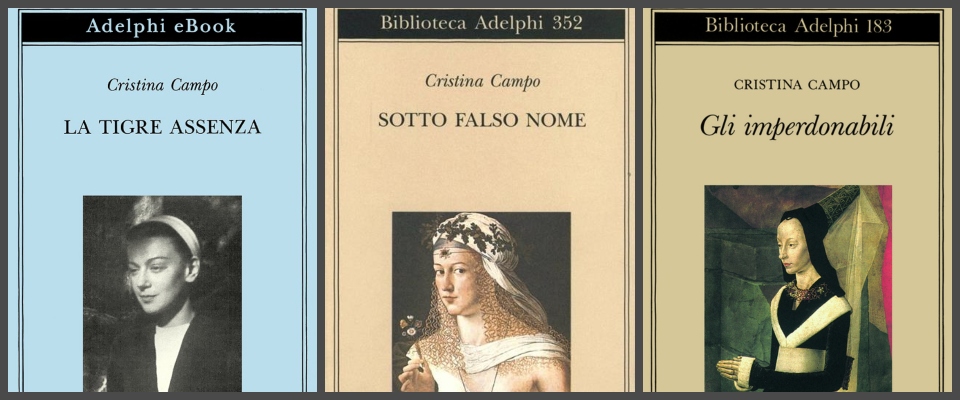Click uppercase CRISTINA CAMPO author name
The height and width of the screenshot is (400, 960).
(797, 85)
